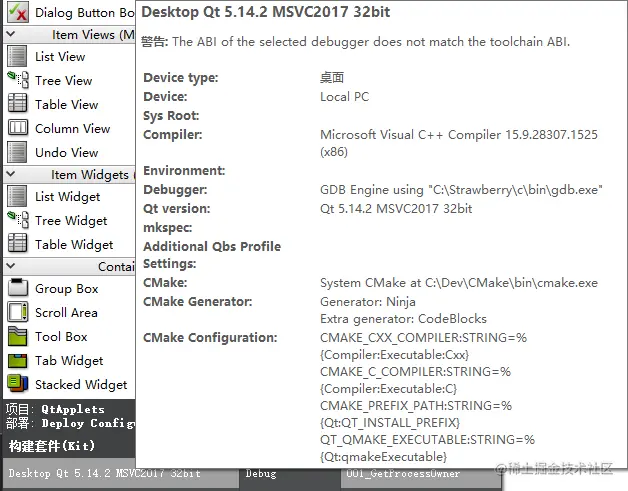The width and height of the screenshot is (628, 491).
Task: Click the Qt version value in the tooltip
Action: (396, 208)
